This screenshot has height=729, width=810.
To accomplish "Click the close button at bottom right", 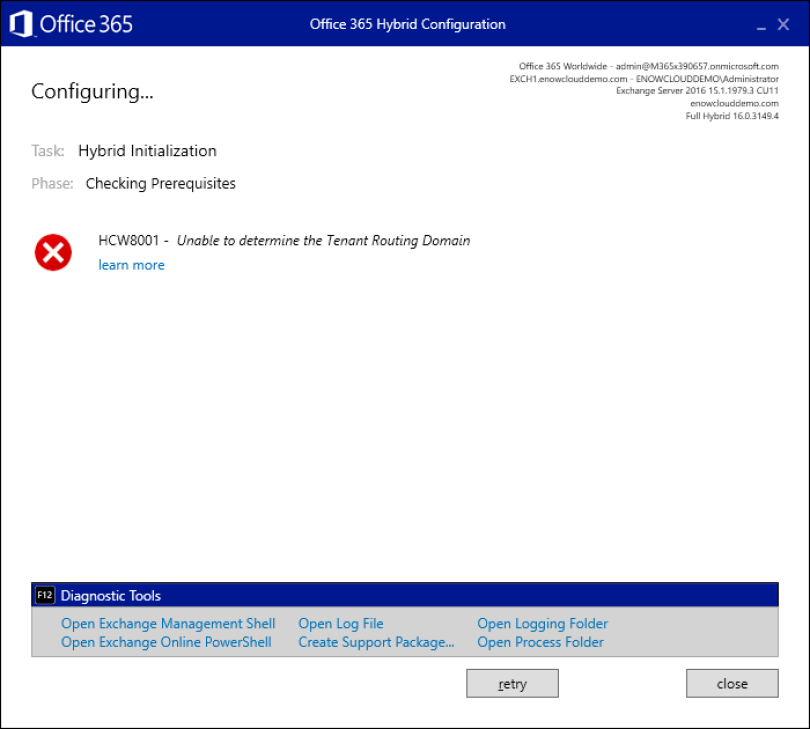I will (732, 684).
